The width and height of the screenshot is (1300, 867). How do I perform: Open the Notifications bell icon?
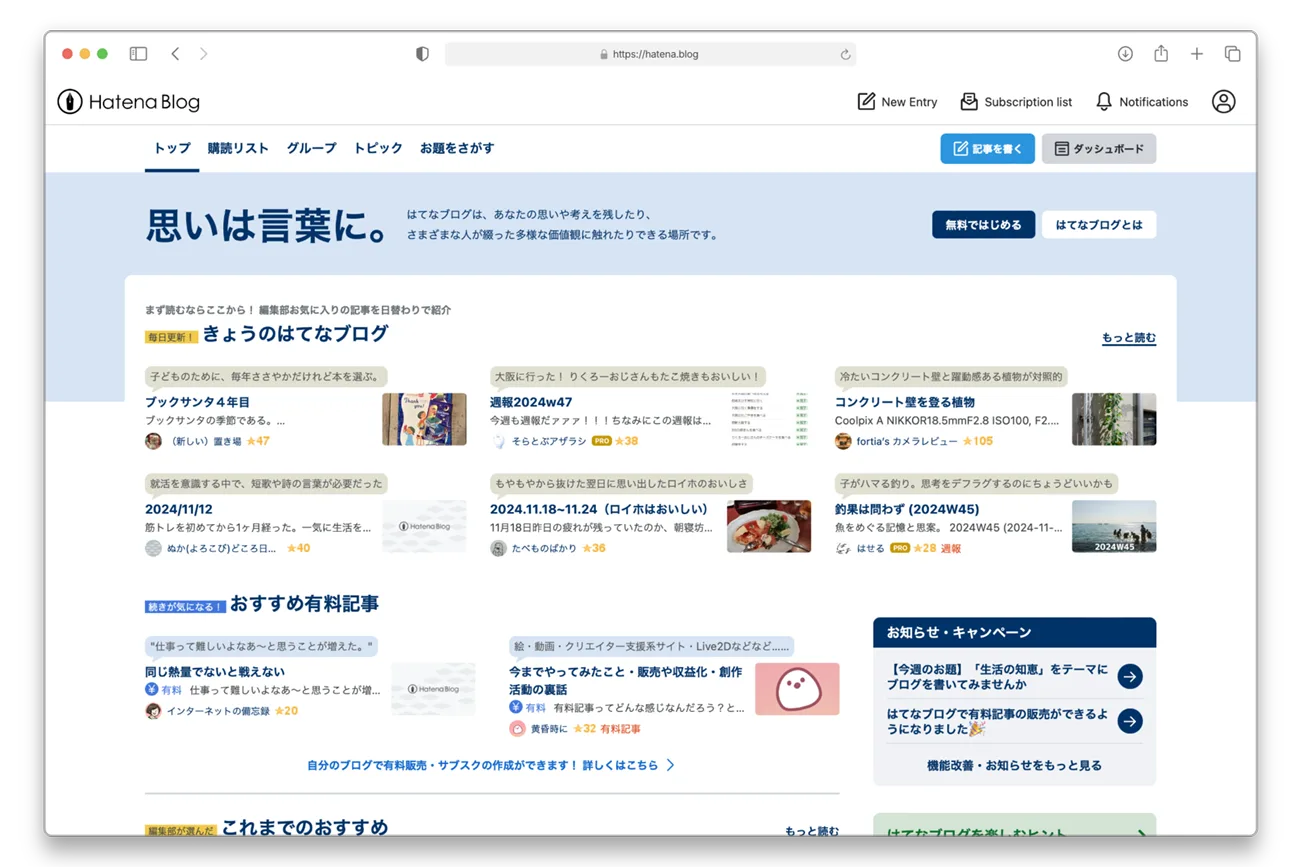(1103, 101)
